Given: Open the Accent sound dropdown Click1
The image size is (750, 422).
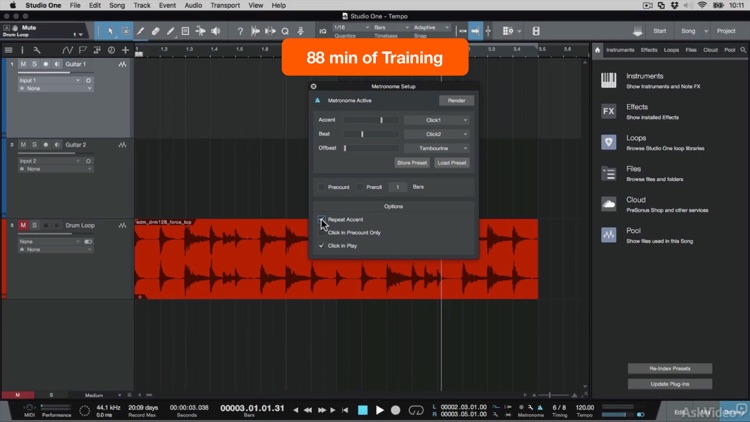Looking at the screenshot, I should [x=436, y=120].
